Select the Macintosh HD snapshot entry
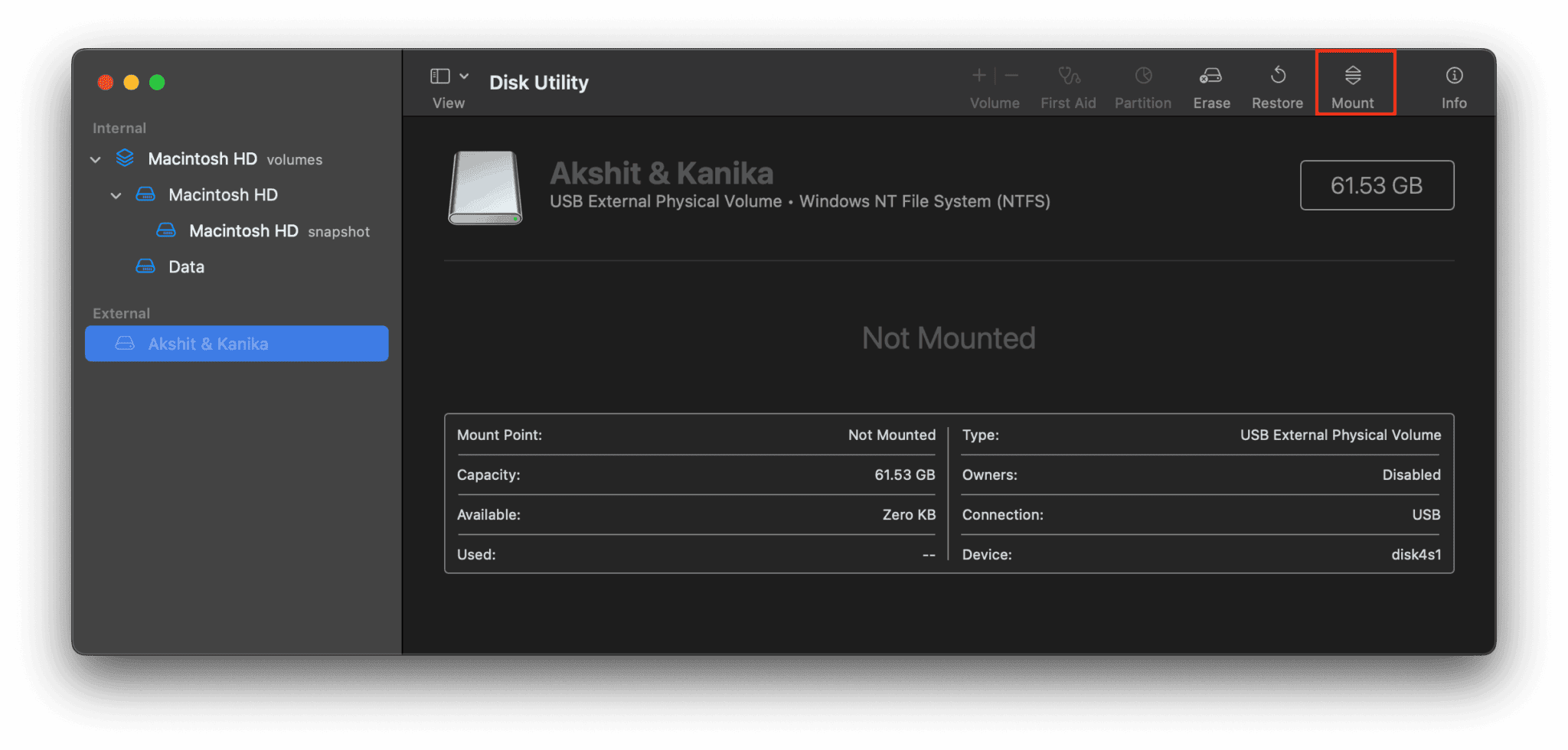1568x750 pixels. (242, 230)
